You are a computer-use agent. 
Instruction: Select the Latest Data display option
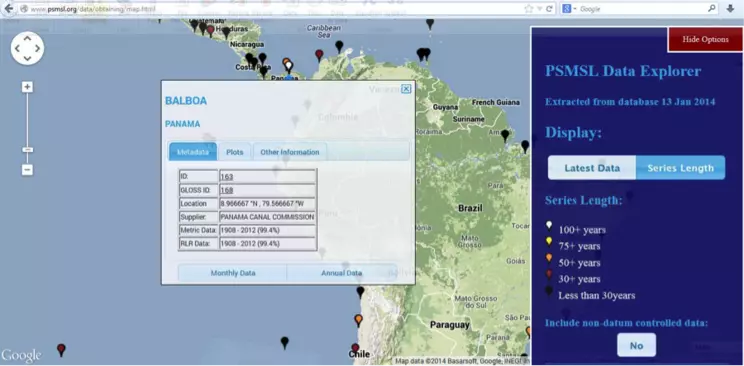point(592,168)
